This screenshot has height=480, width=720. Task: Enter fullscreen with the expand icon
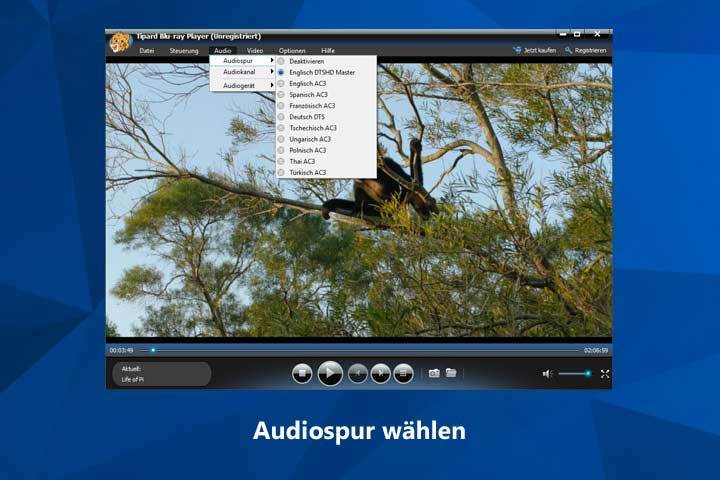[605, 374]
